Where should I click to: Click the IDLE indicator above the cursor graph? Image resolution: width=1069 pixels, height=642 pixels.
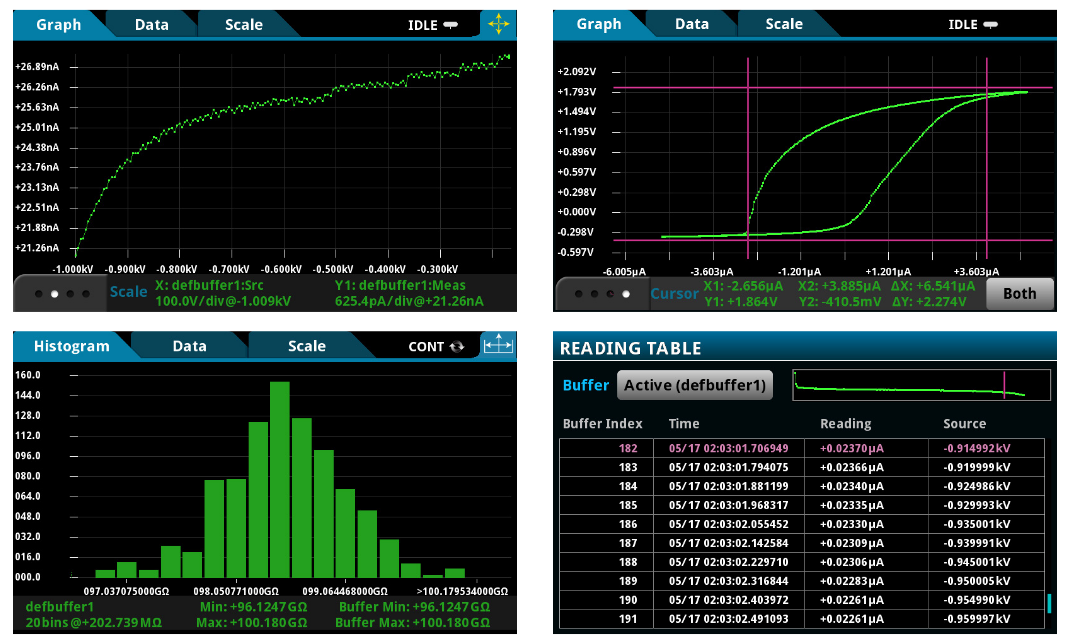tap(973, 25)
